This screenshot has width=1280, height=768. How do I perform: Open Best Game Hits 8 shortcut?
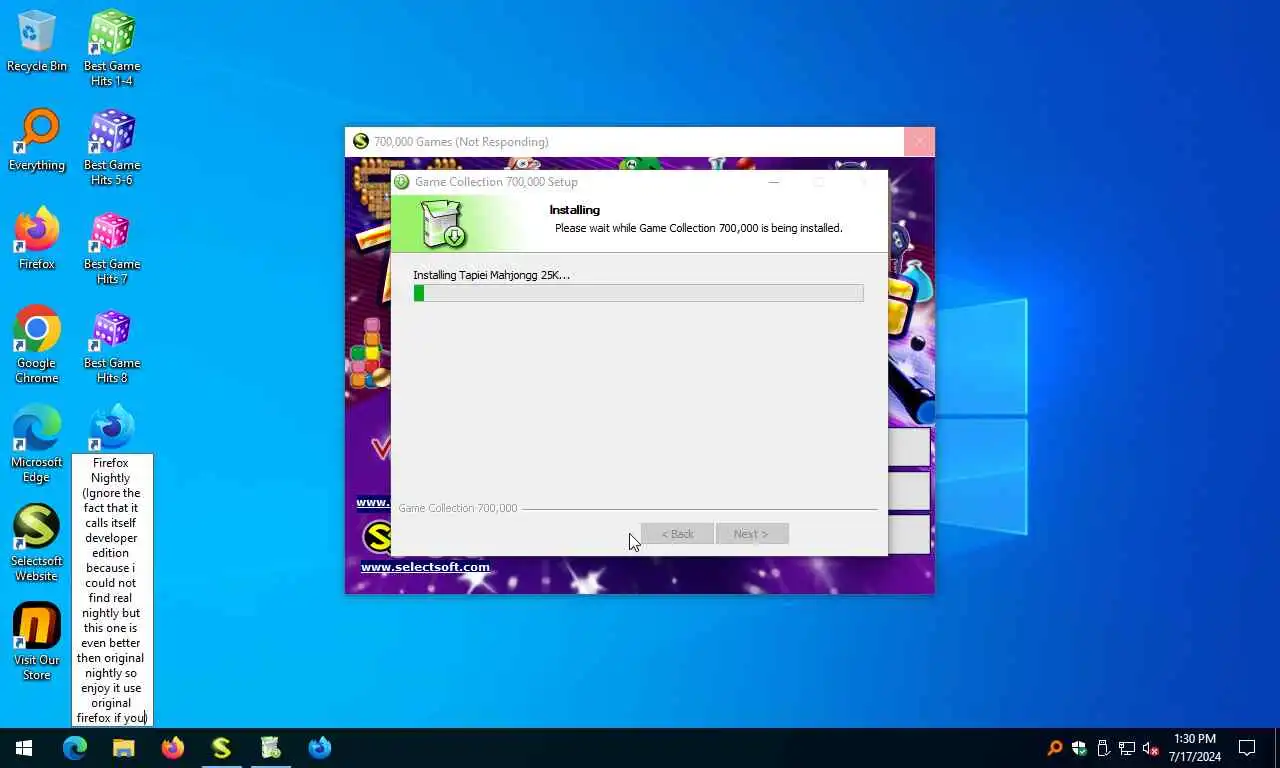[x=112, y=344]
